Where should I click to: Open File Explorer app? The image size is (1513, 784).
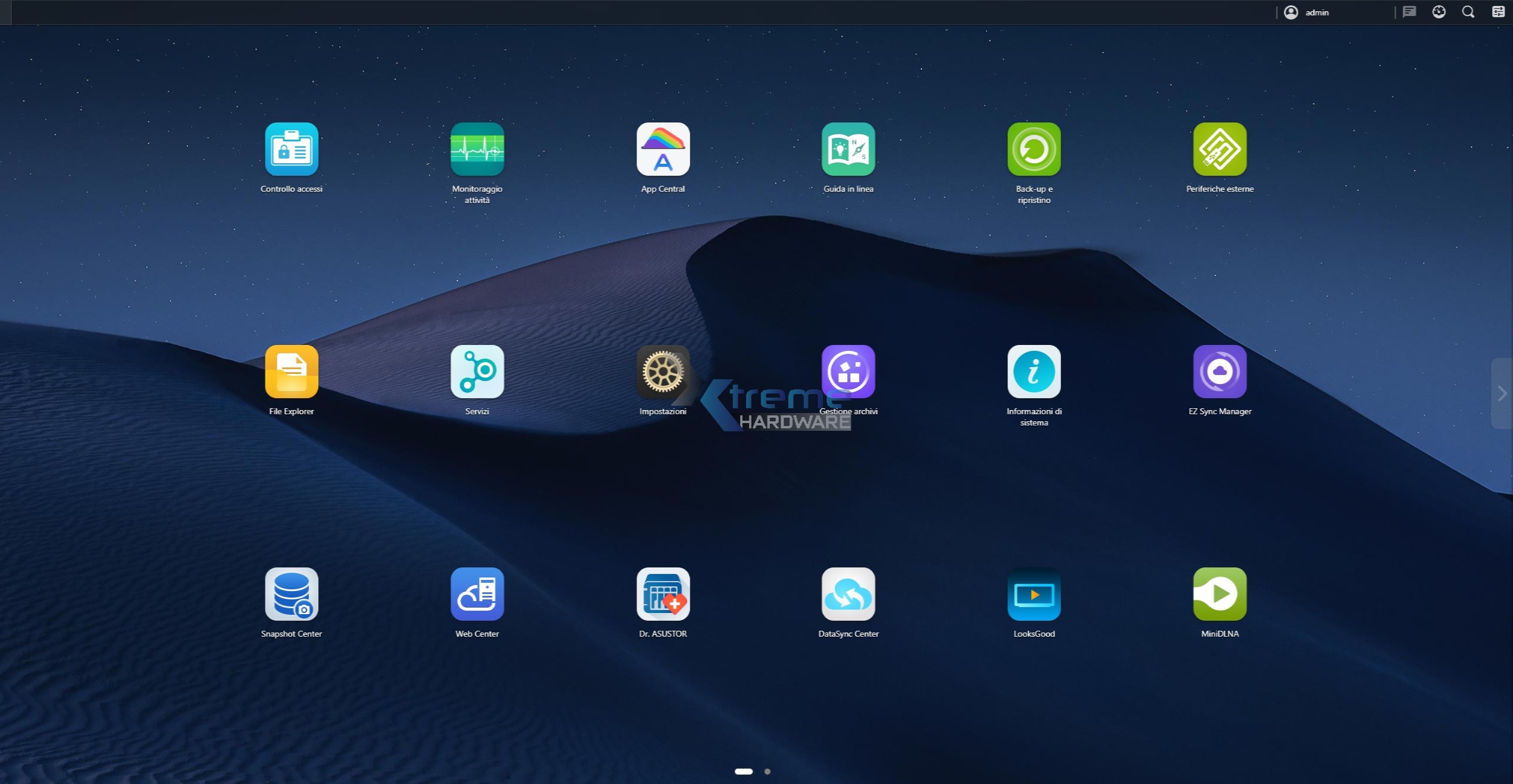coord(291,372)
